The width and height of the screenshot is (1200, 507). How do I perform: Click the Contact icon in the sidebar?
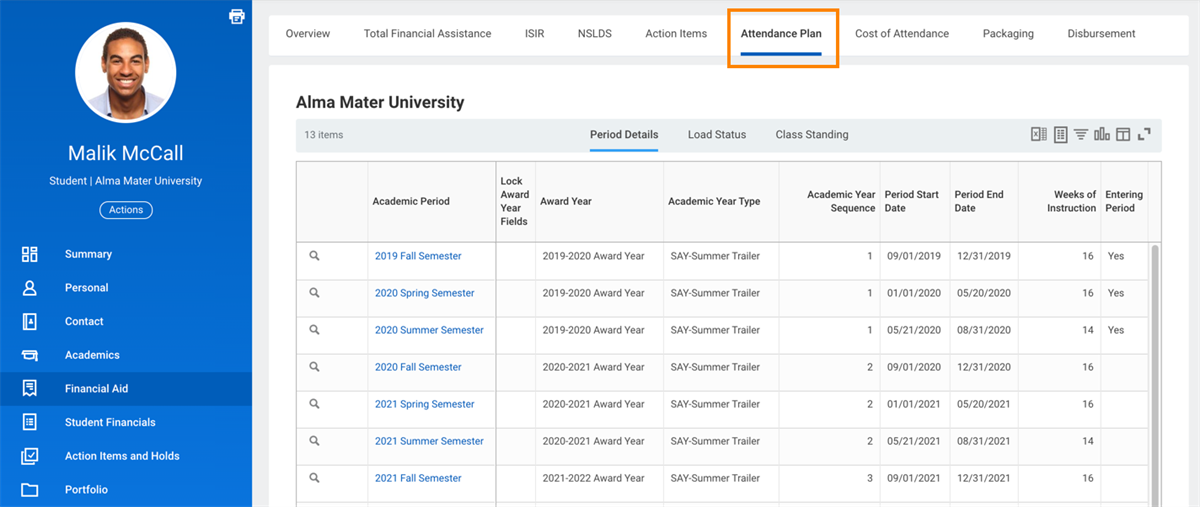click(30, 322)
